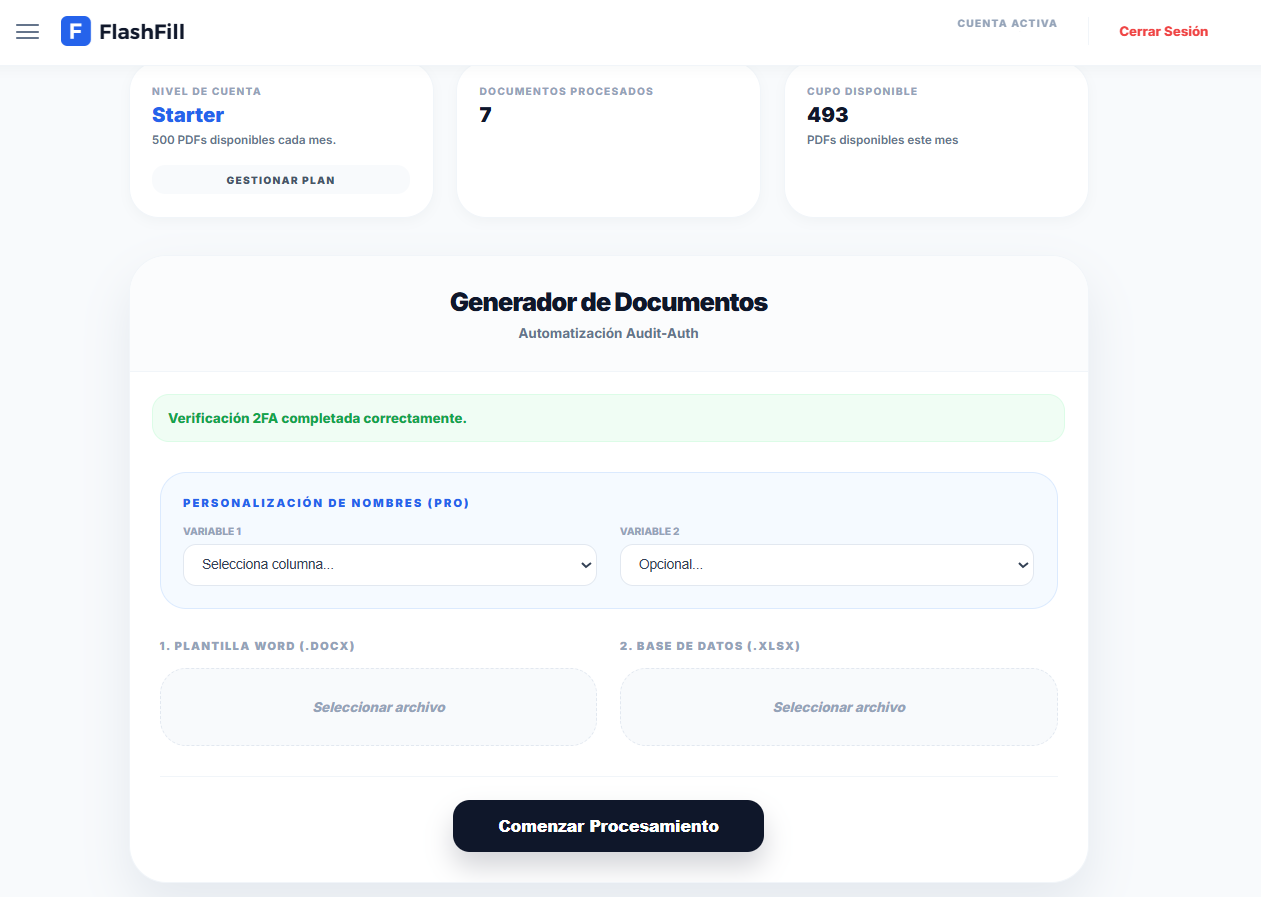Click the '1. Plantilla Word (.DOCX)' label
The height and width of the screenshot is (897, 1261).
[x=257, y=646]
